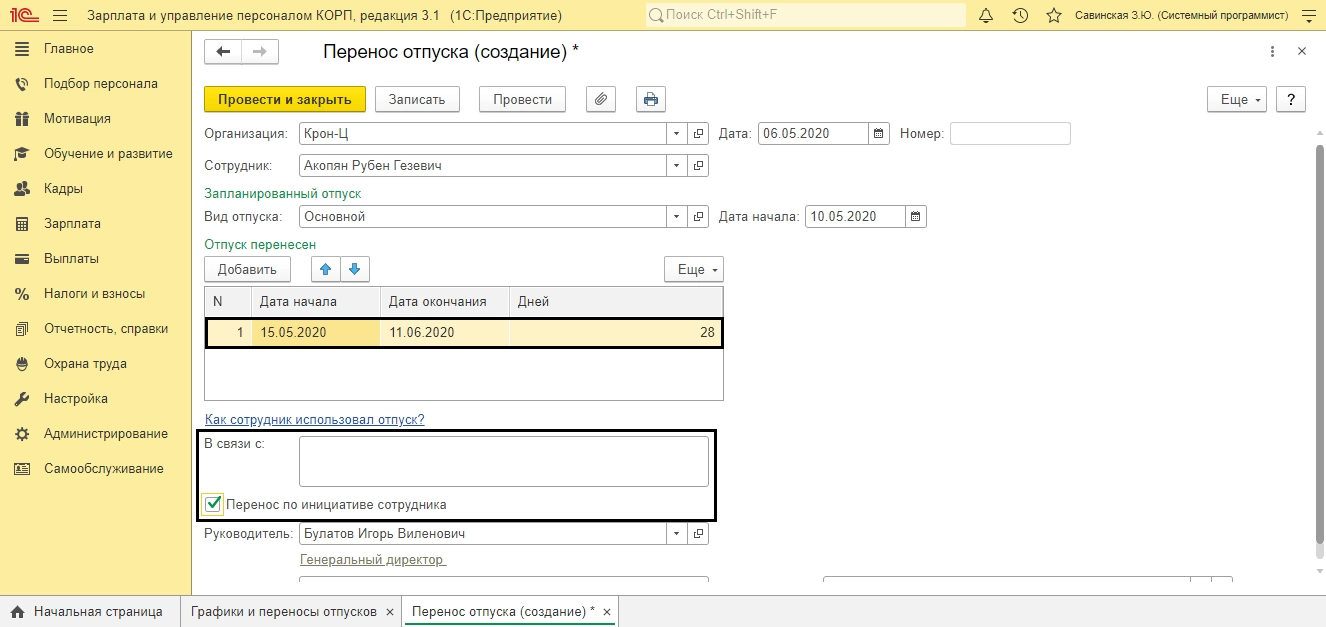Open Вид отпуска record with the open icon

point(699,216)
